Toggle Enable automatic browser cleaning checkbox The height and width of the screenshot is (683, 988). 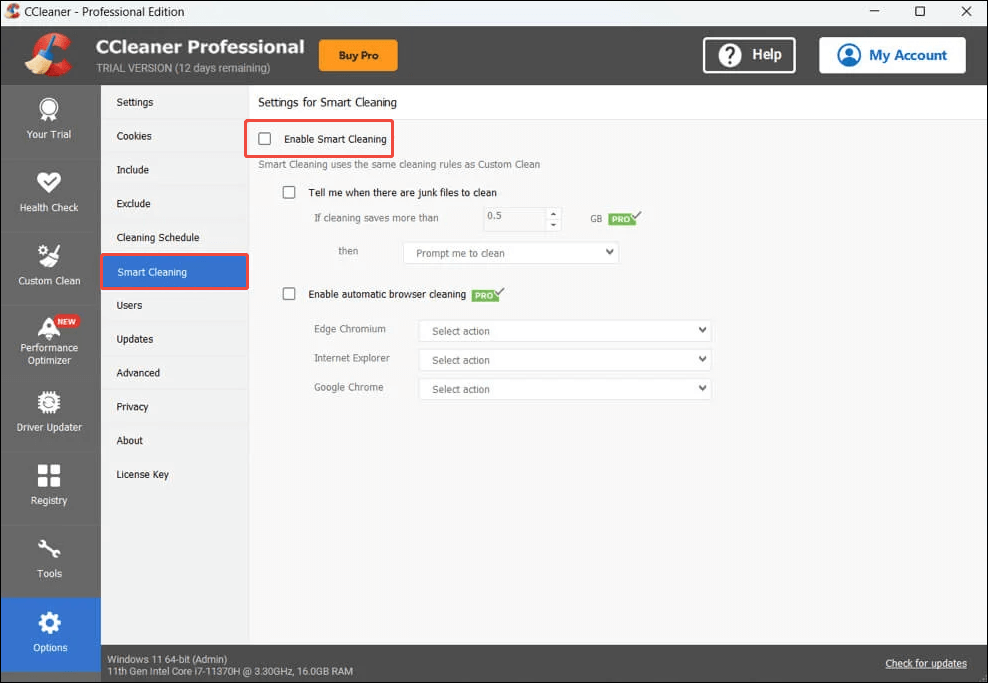click(289, 294)
